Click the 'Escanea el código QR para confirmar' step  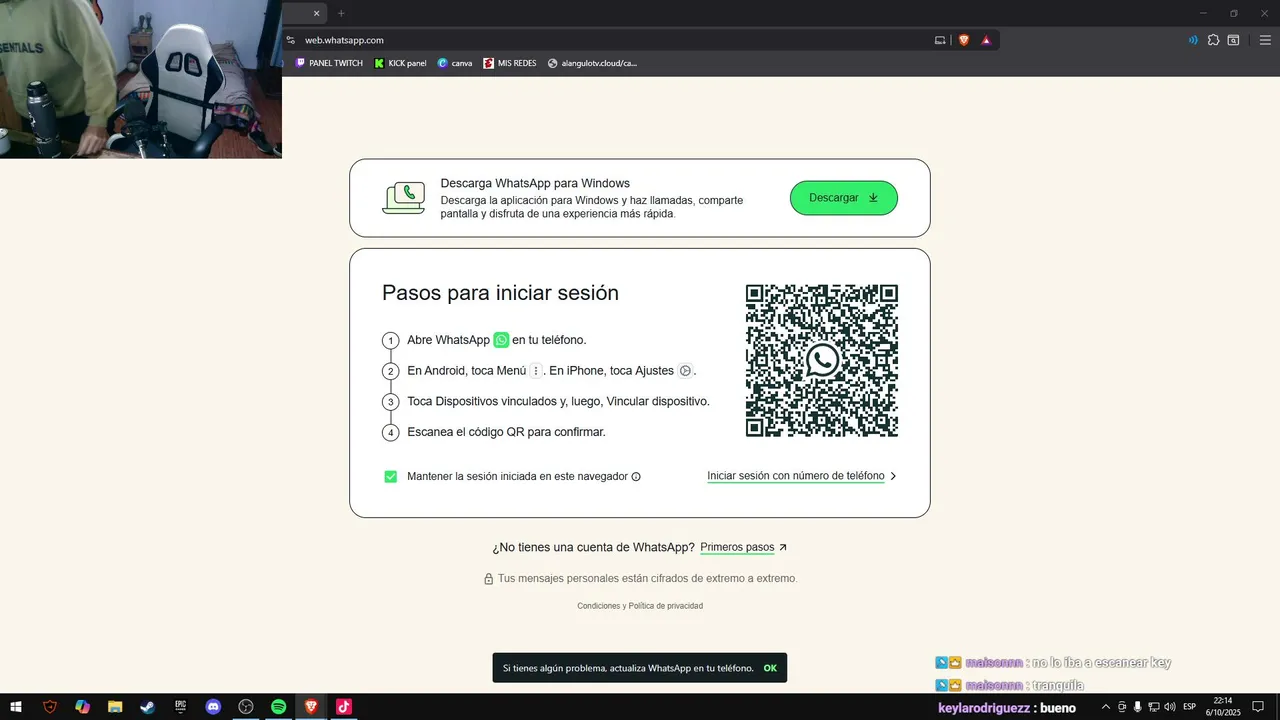506,432
